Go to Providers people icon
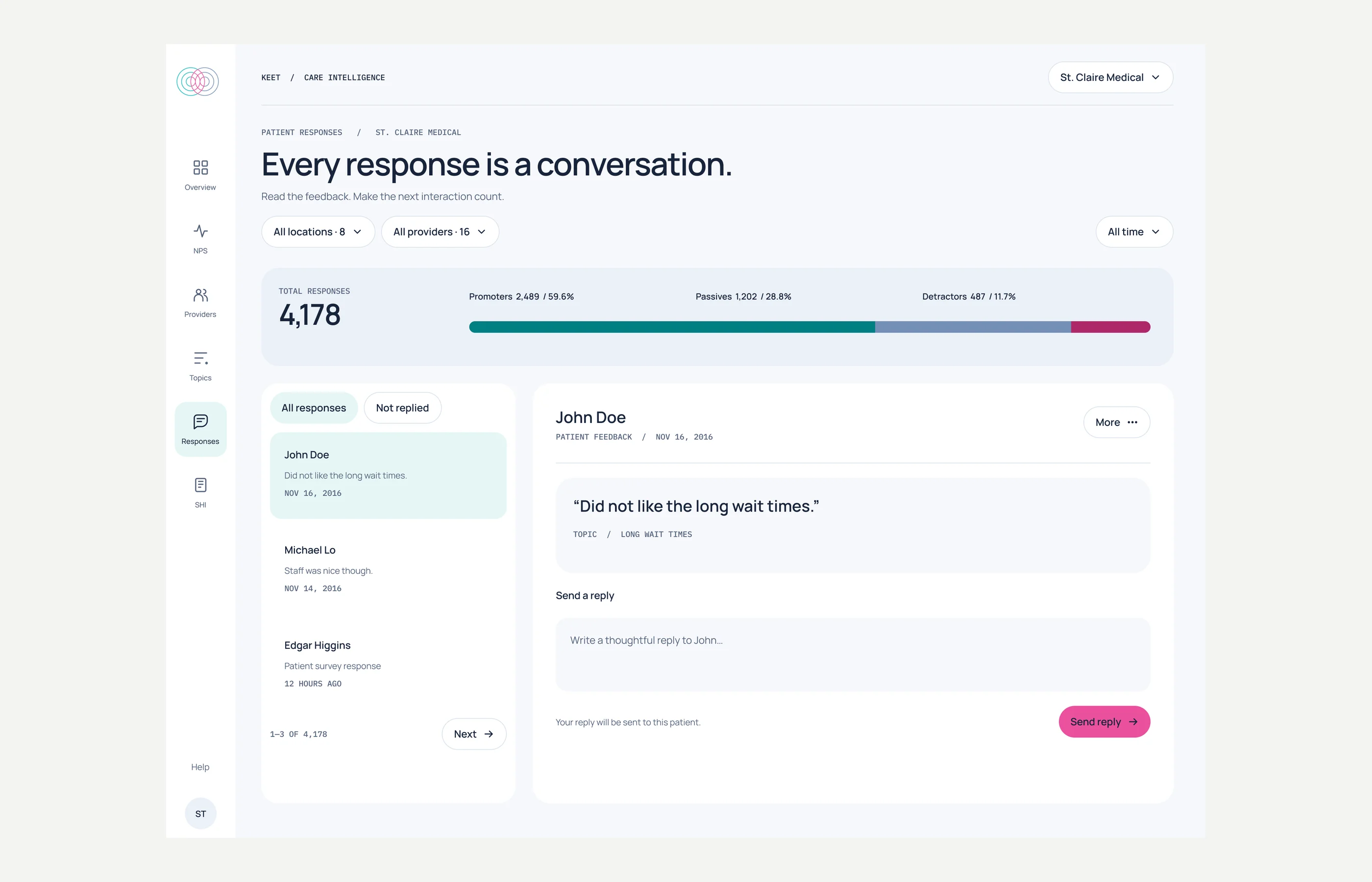1372x882 pixels. (200, 295)
